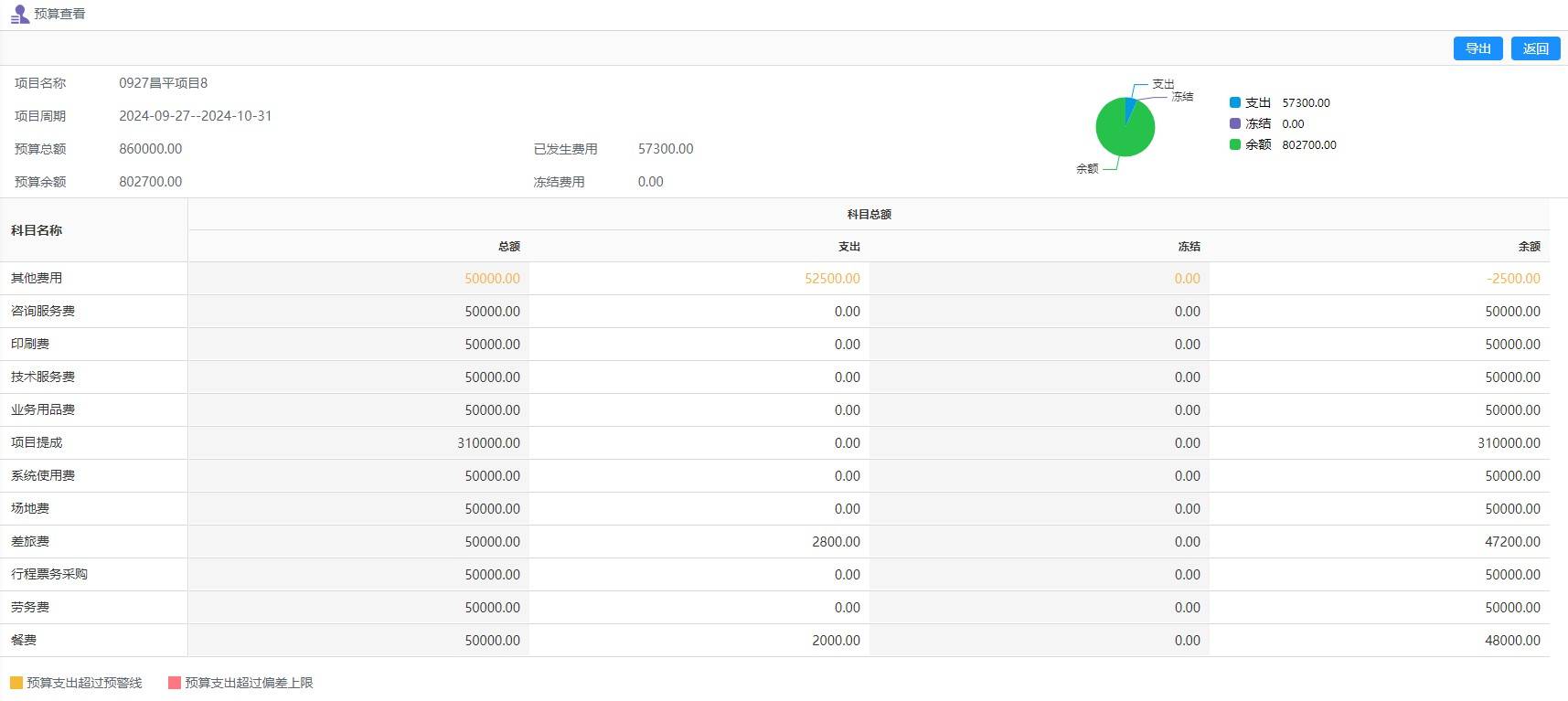This screenshot has height=701, width=1568.
Task: Click the 差旅费 expense value 2800.00
Action: click(836, 542)
